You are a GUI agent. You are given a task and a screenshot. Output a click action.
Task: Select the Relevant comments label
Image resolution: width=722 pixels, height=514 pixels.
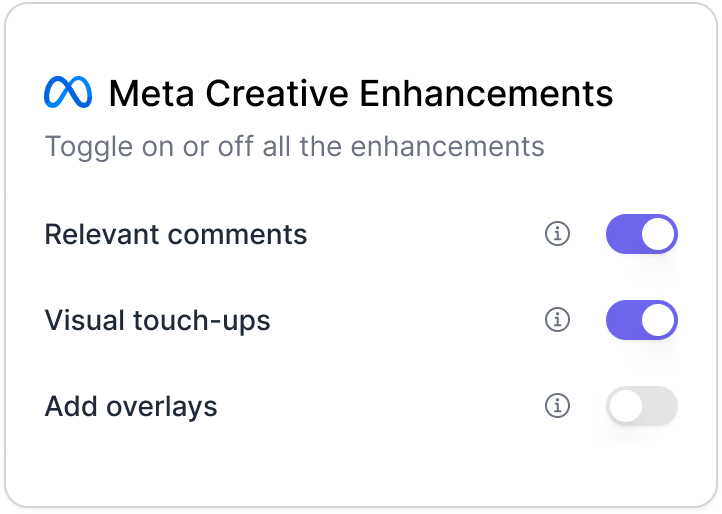click(x=176, y=234)
